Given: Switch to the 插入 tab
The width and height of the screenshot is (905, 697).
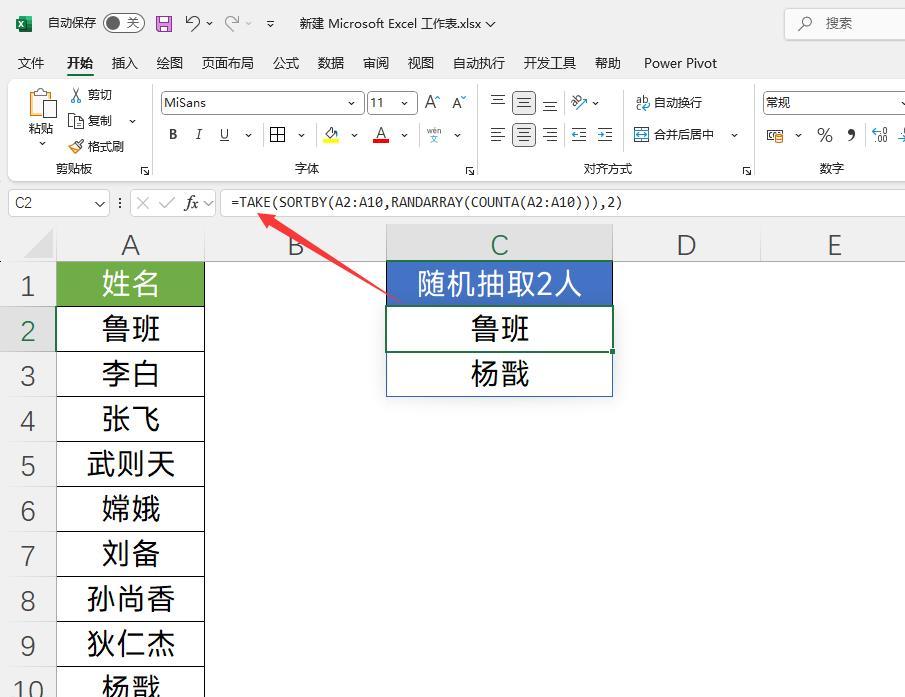Looking at the screenshot, I should click(124, 63).
